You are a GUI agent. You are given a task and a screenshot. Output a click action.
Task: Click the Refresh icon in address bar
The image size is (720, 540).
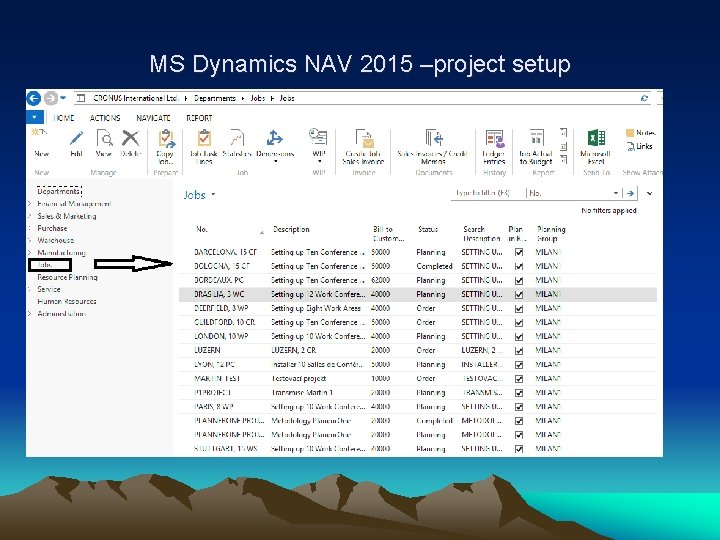tap(644, 98)
